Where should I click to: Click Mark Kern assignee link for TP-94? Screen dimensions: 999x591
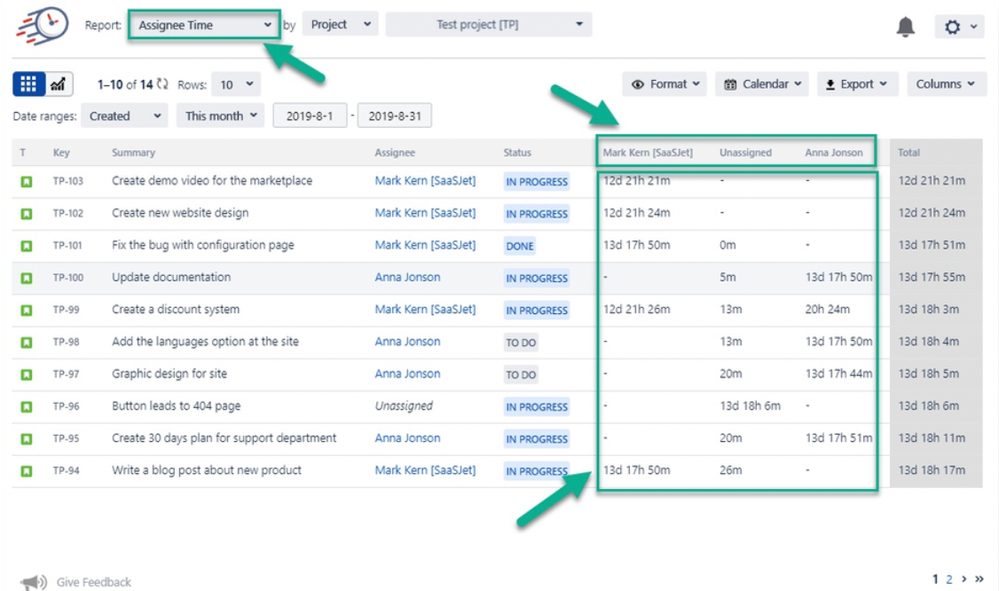coord(425,470)
